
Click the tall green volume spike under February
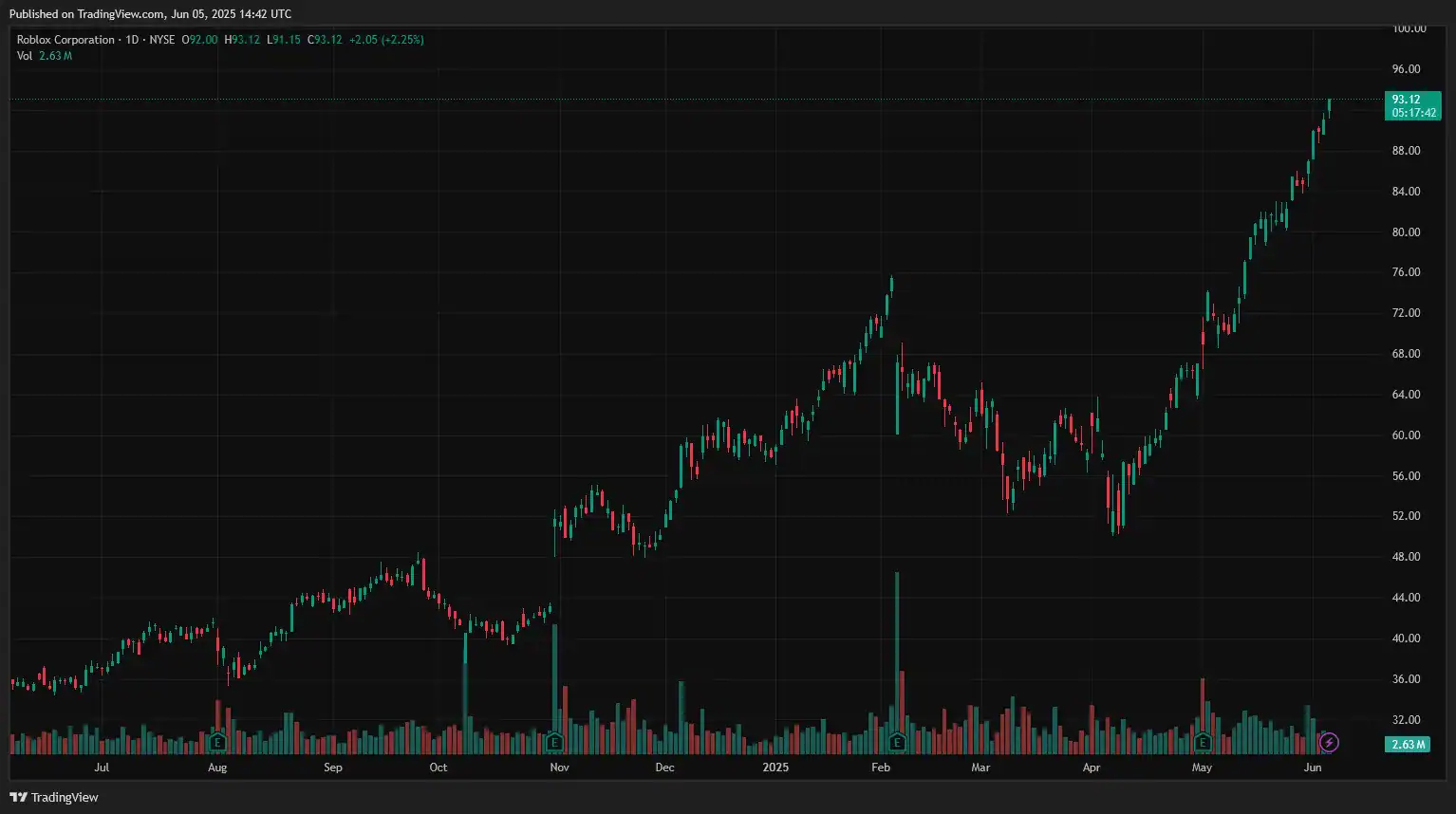[x=896, y=655]
